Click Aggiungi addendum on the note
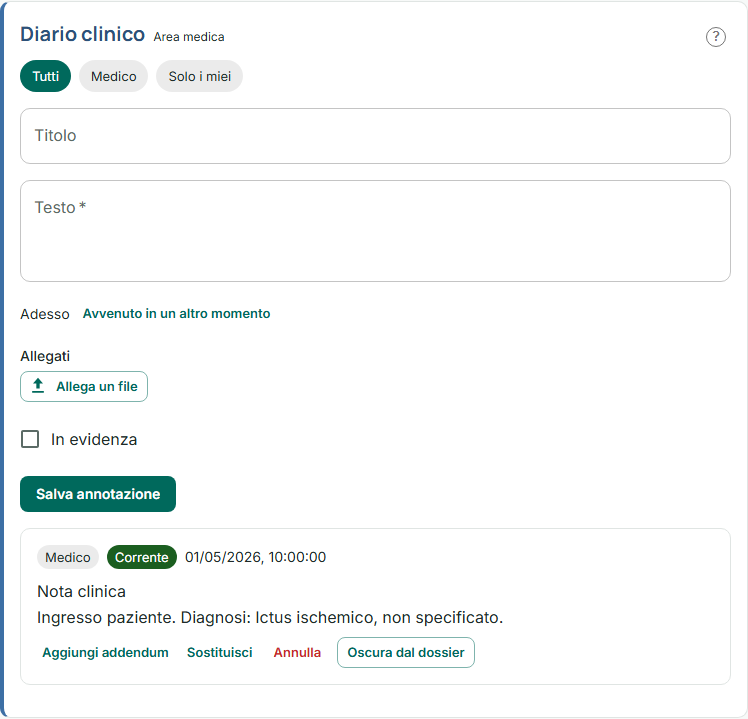This screenshot has height=719, width=748. point(105,652)
